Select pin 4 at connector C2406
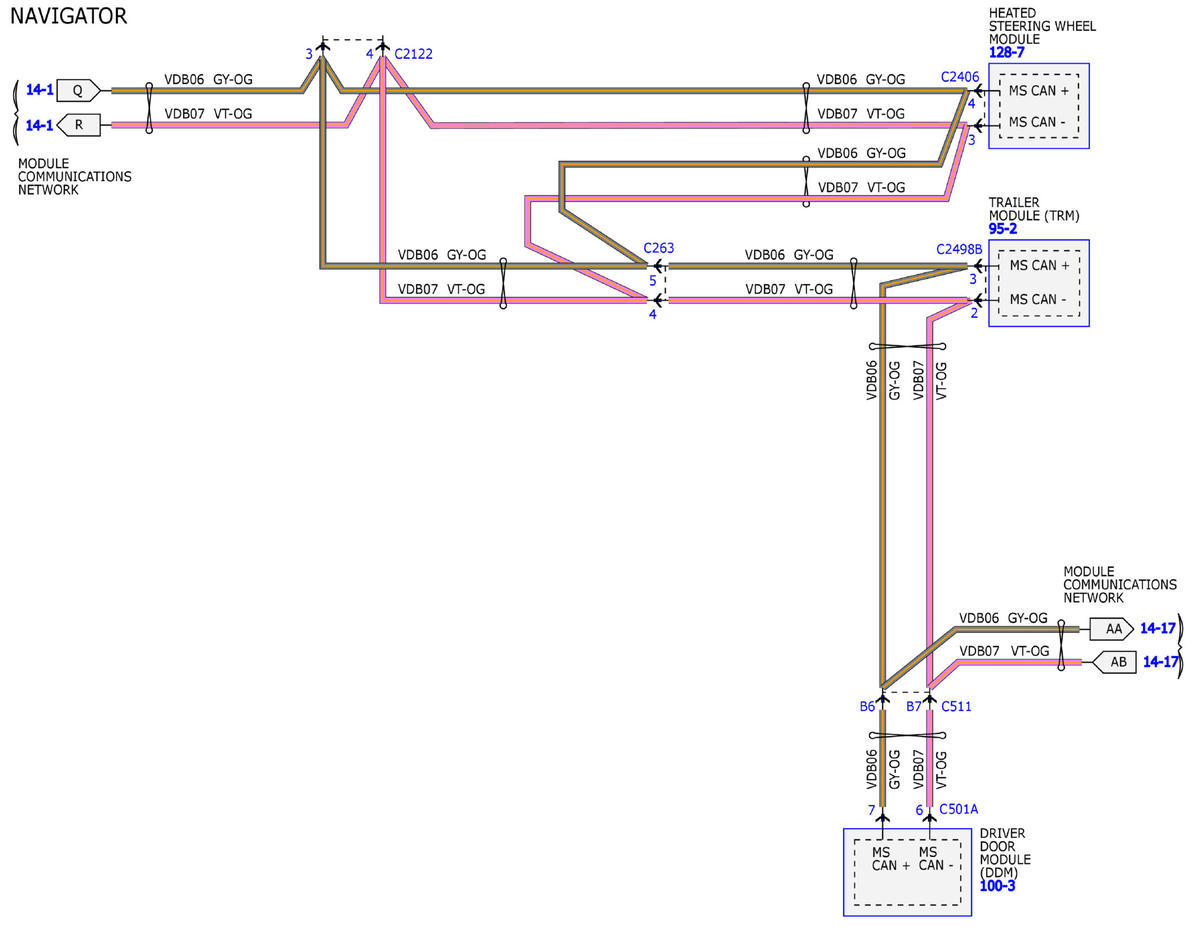 click(971, 103)
